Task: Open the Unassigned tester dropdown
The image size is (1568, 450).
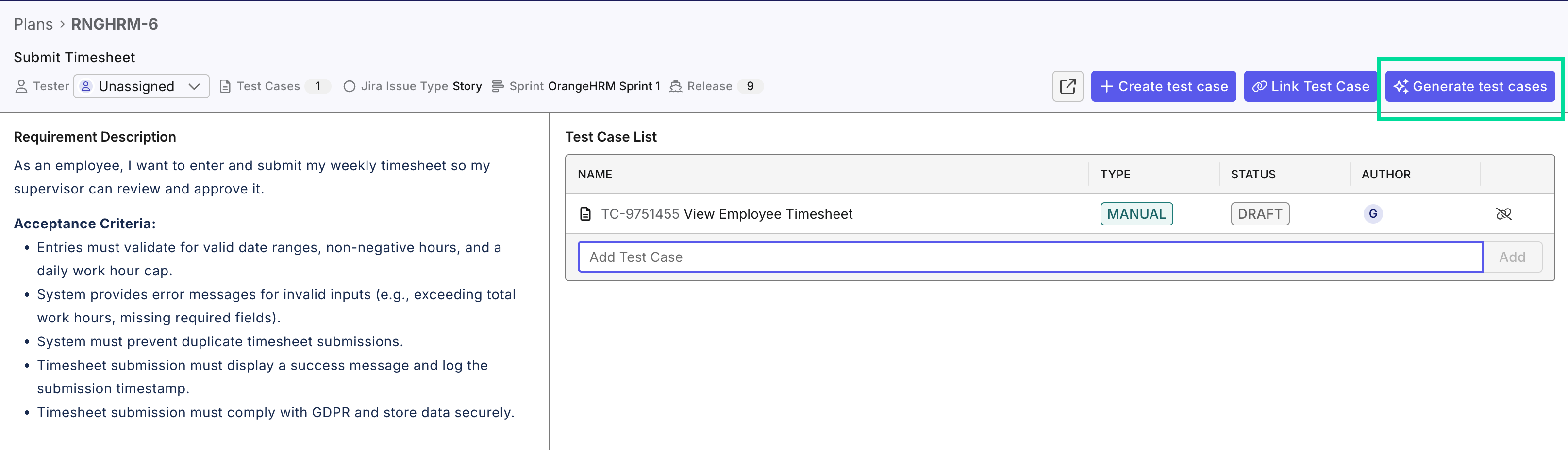Action: (141, 86)
